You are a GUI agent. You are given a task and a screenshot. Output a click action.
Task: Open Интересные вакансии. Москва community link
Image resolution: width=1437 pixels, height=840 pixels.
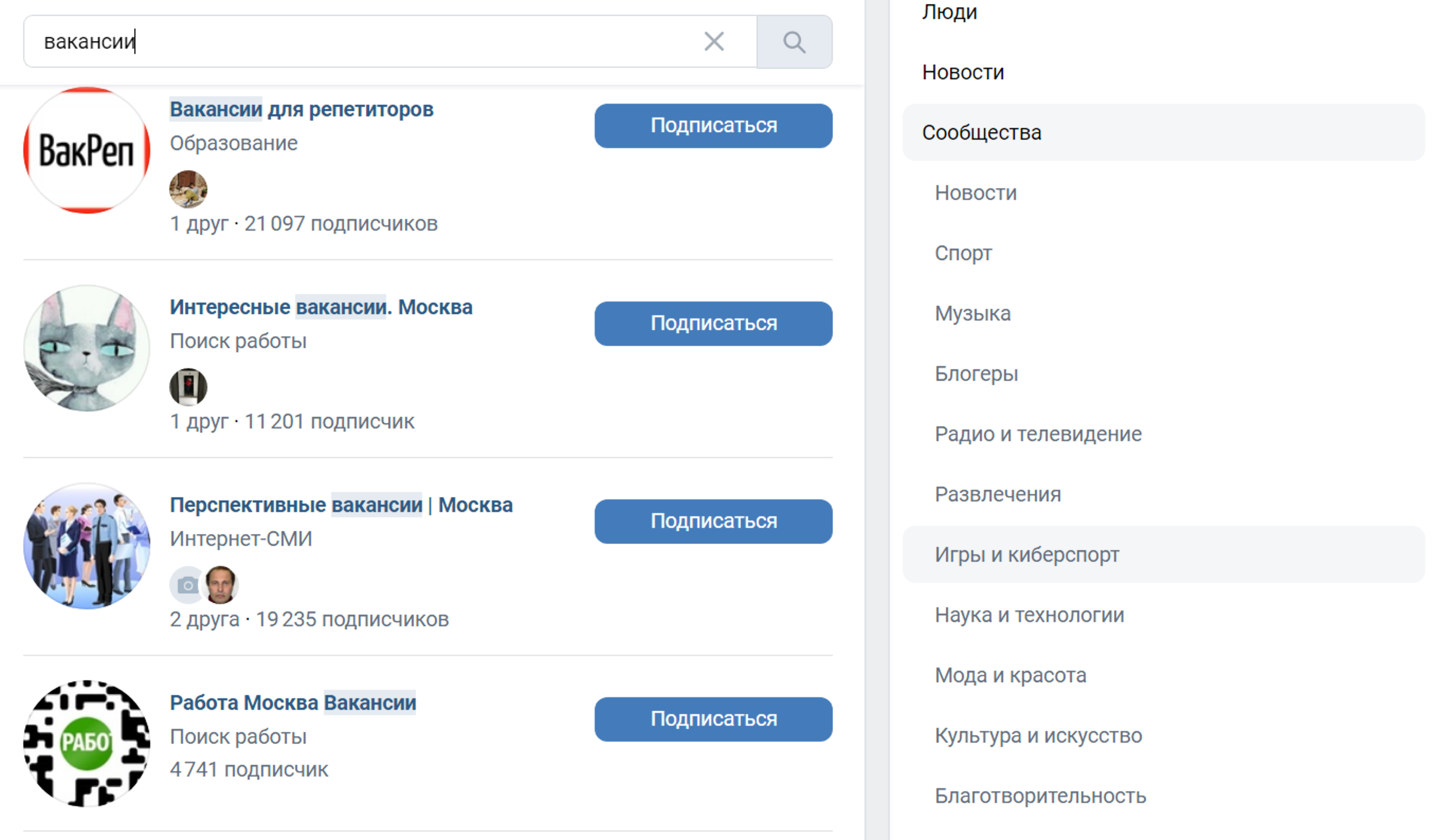click(321, 307)
